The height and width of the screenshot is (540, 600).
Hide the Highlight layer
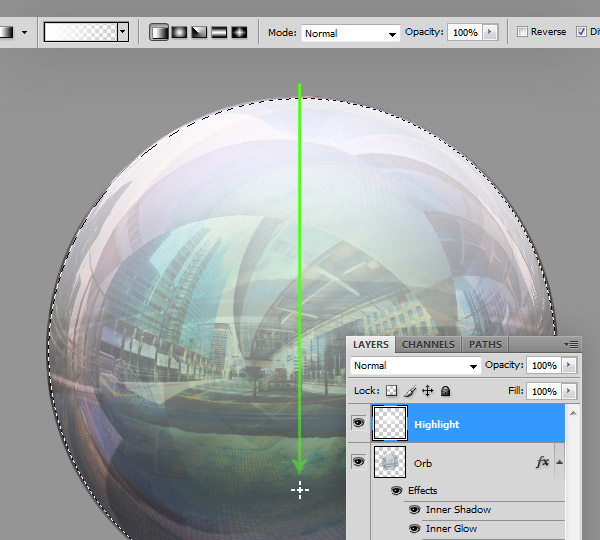[359, 423]
